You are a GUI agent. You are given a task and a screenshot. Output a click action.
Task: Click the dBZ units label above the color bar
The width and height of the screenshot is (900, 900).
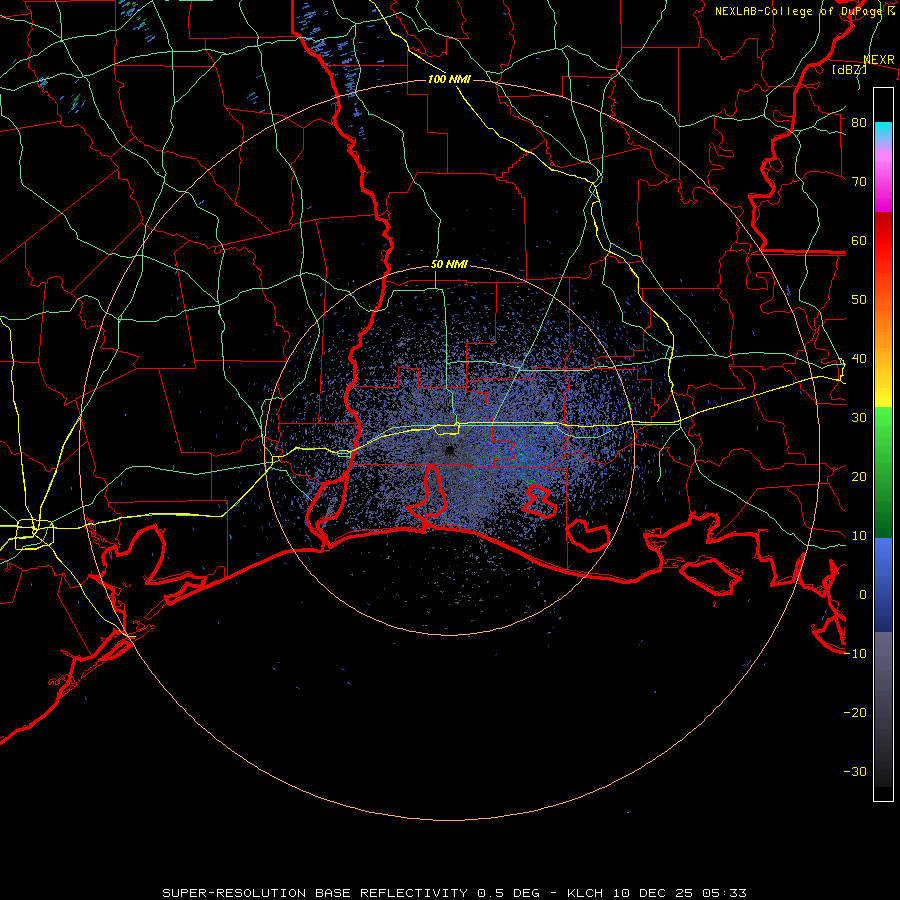pyautogui.click(x=849, y=69)
